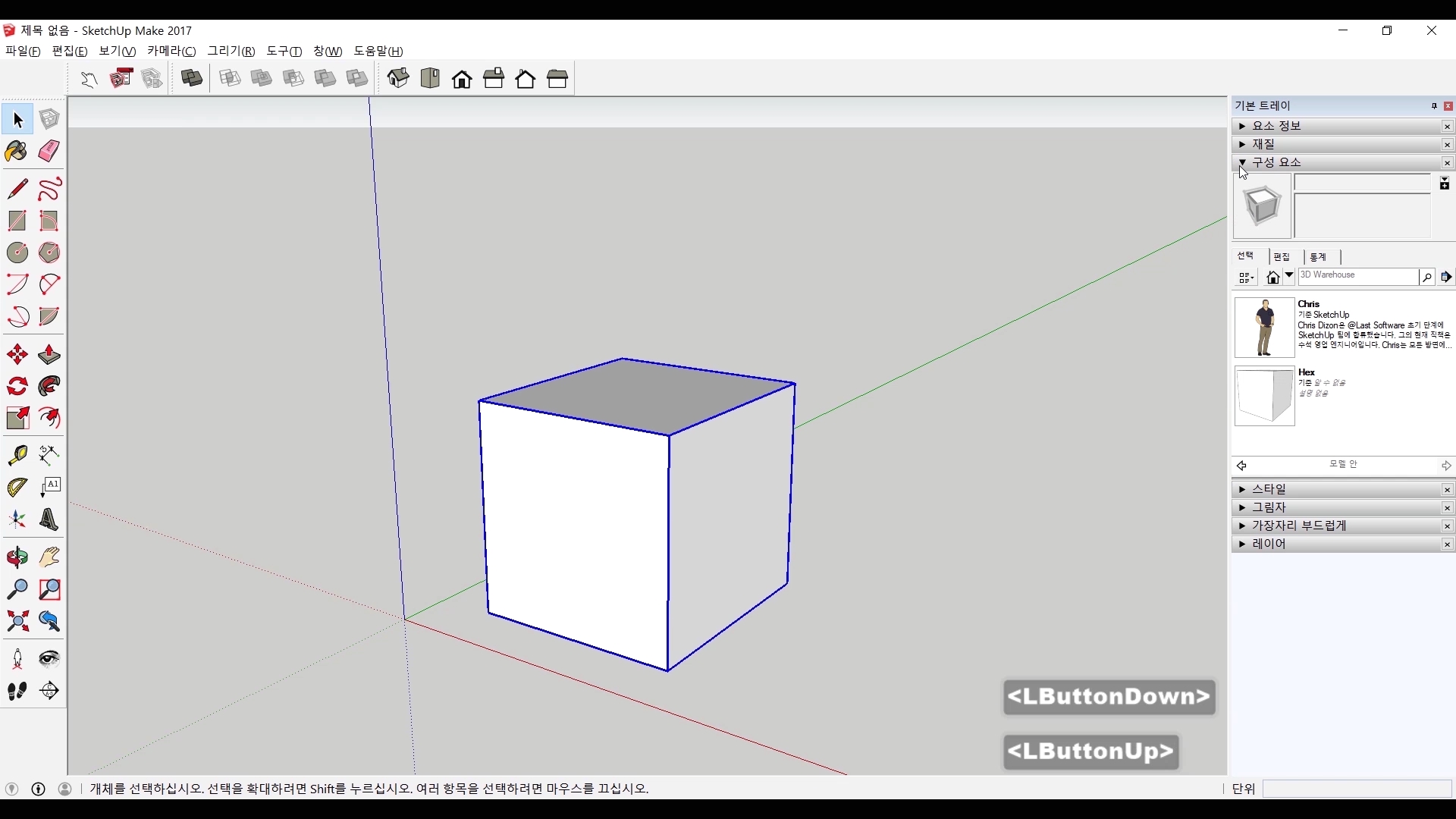Open the 카메라(C) menu
1456x819 pixels.
click(171, 51)
